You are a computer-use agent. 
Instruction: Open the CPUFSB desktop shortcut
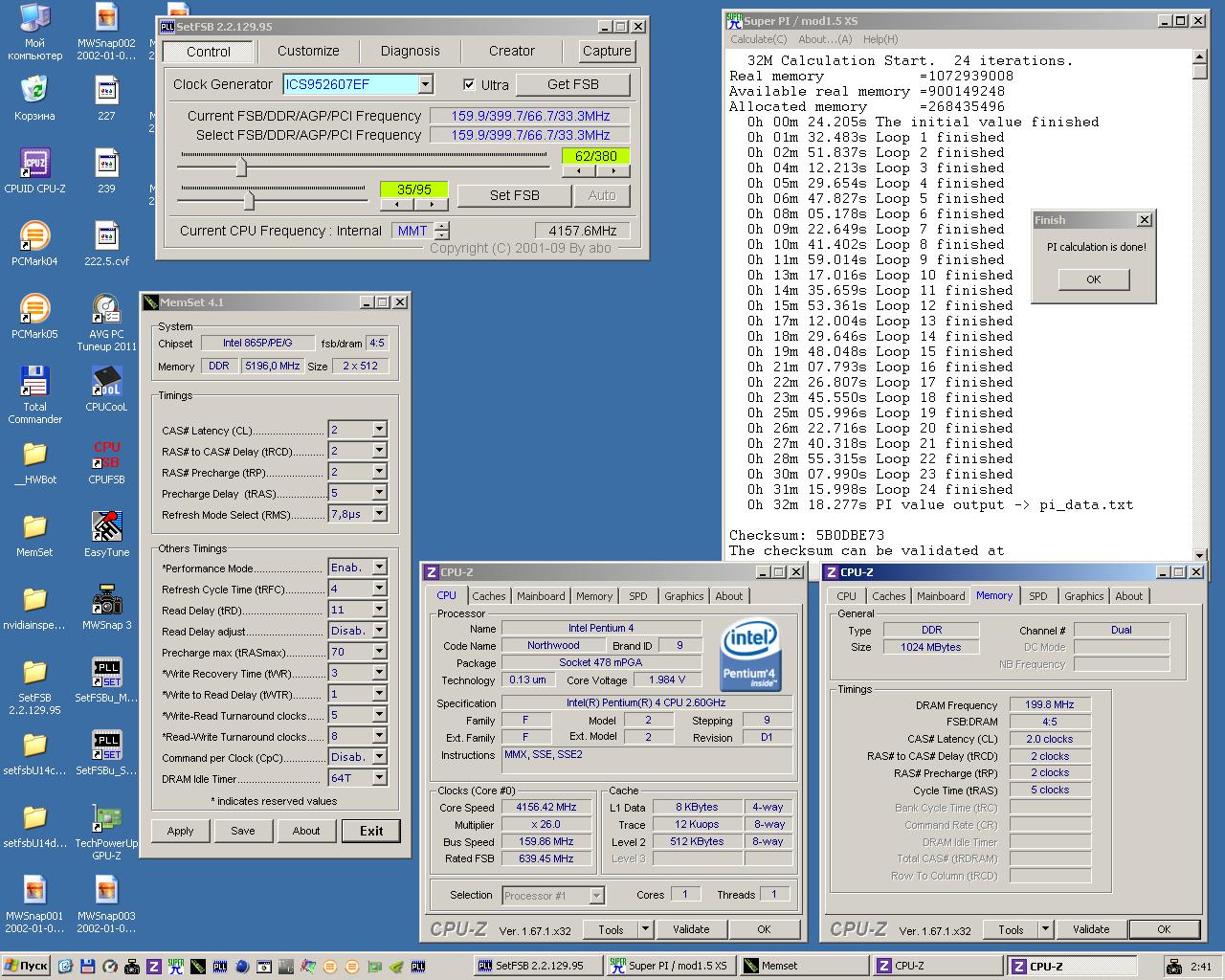click(x=106, y=462)
